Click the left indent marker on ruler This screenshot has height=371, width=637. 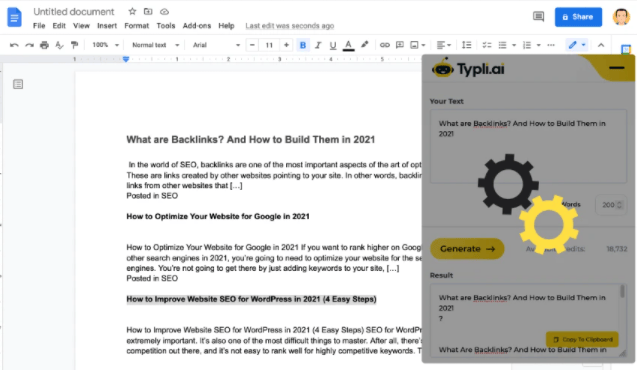click(126, 59)
